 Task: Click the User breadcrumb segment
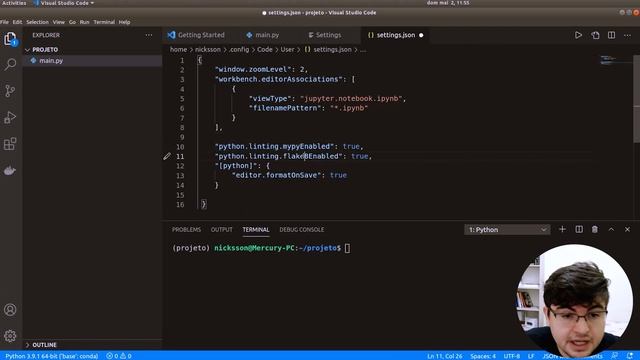287,49
